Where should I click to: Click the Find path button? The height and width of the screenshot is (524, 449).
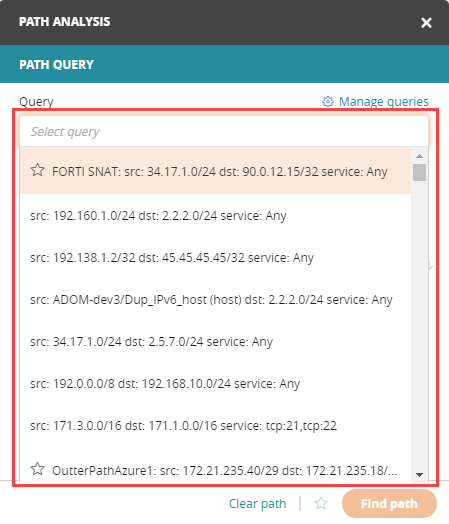coord(389,504)
